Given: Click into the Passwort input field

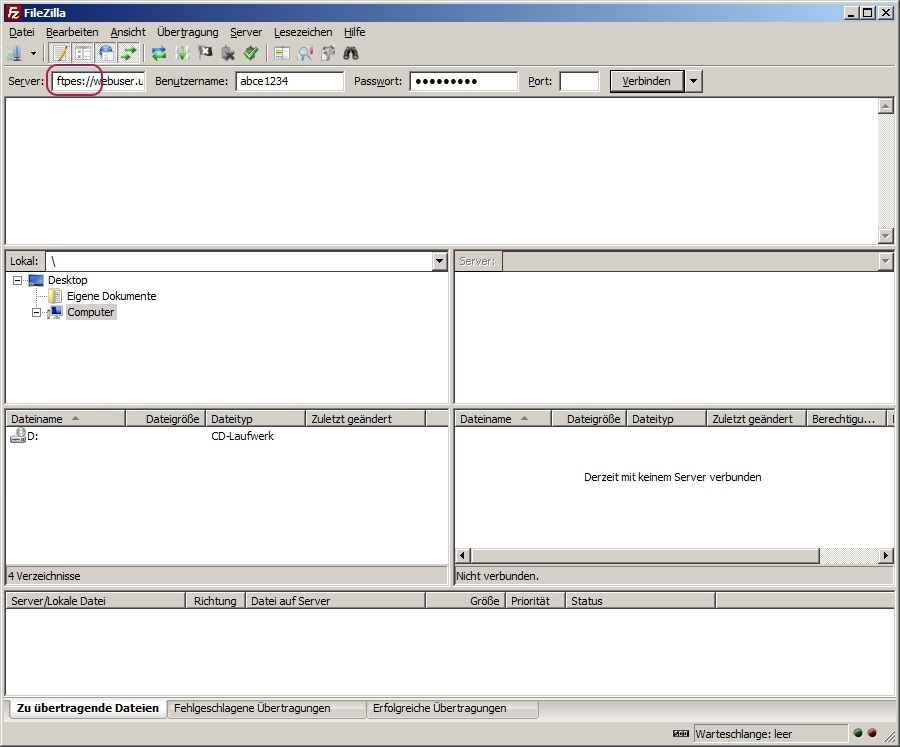Looking at the screenshot, I should point(463,81).
